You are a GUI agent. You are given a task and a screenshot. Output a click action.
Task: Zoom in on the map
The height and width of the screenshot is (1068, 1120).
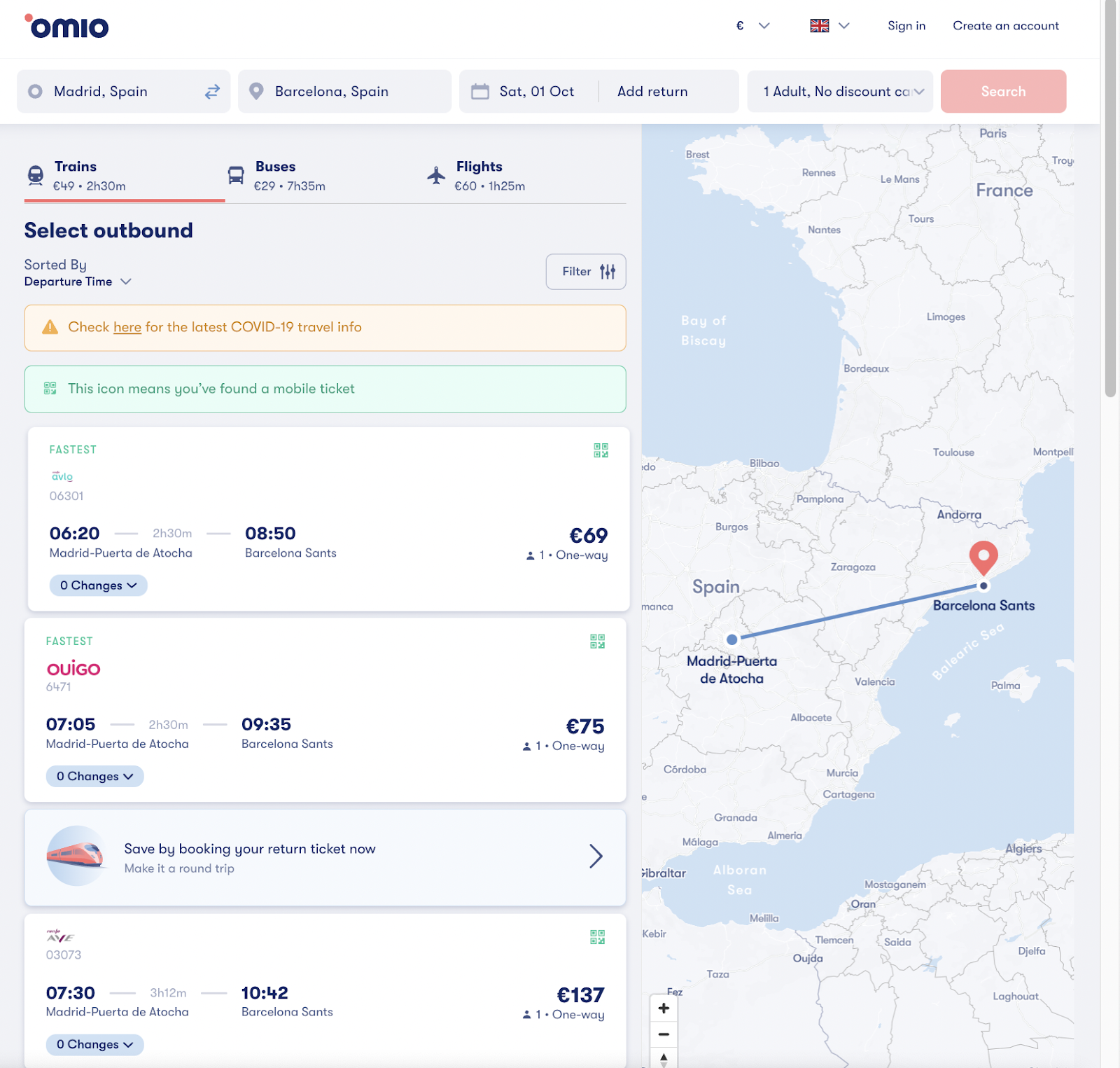[664, 1008]
